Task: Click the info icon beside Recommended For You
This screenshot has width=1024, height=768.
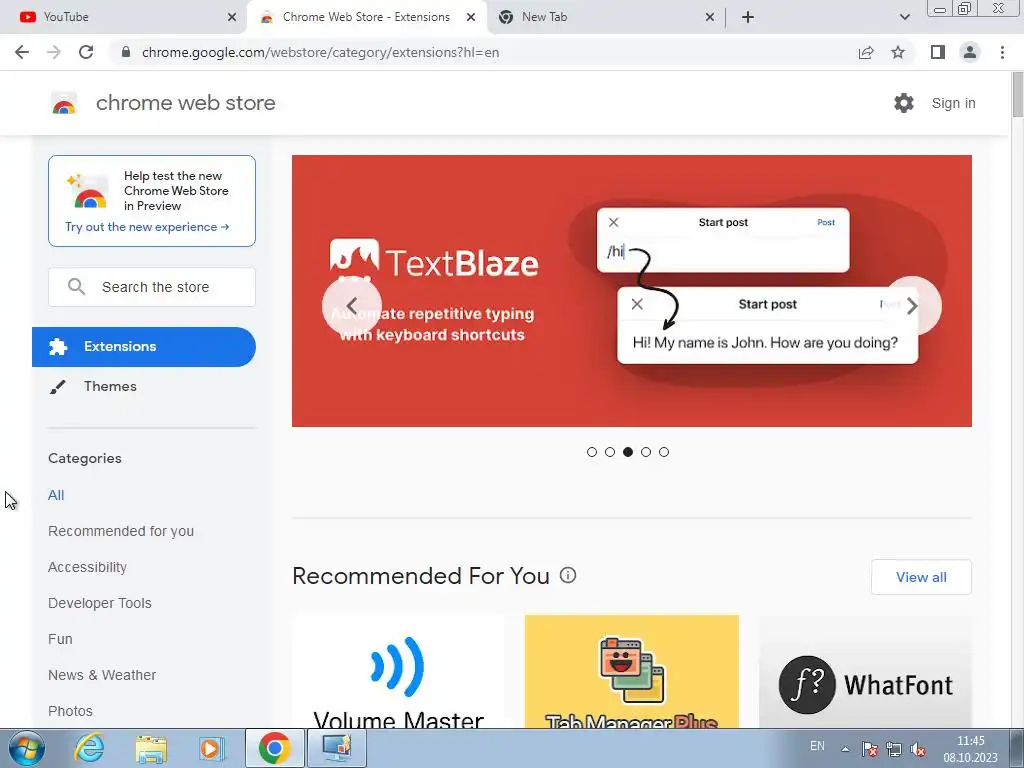Action: click(568, 575)
